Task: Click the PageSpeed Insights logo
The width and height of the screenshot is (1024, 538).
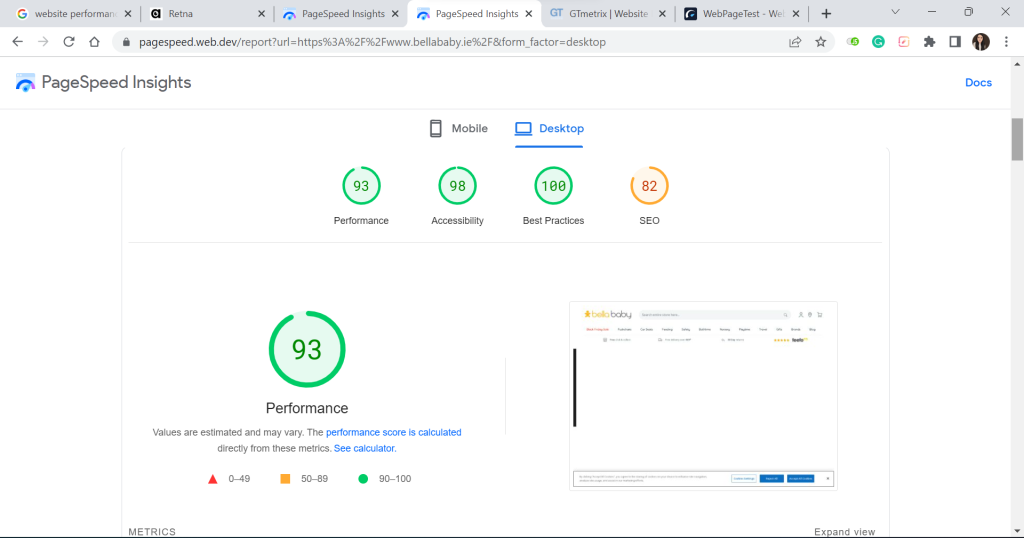Action: click(25, 82)
